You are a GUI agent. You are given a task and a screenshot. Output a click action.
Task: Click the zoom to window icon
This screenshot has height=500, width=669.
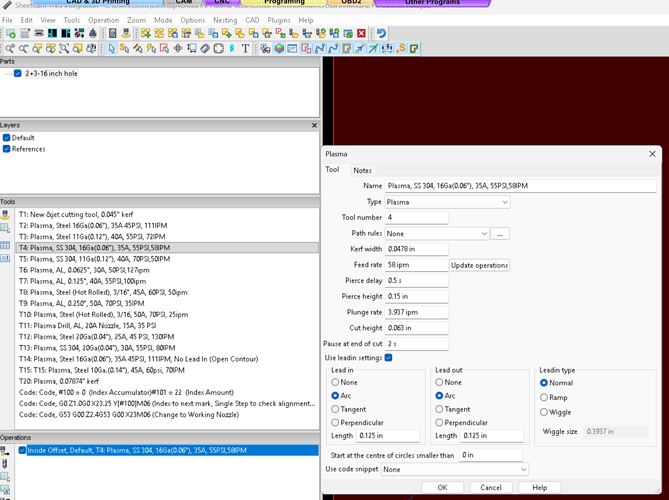point(64,49)
